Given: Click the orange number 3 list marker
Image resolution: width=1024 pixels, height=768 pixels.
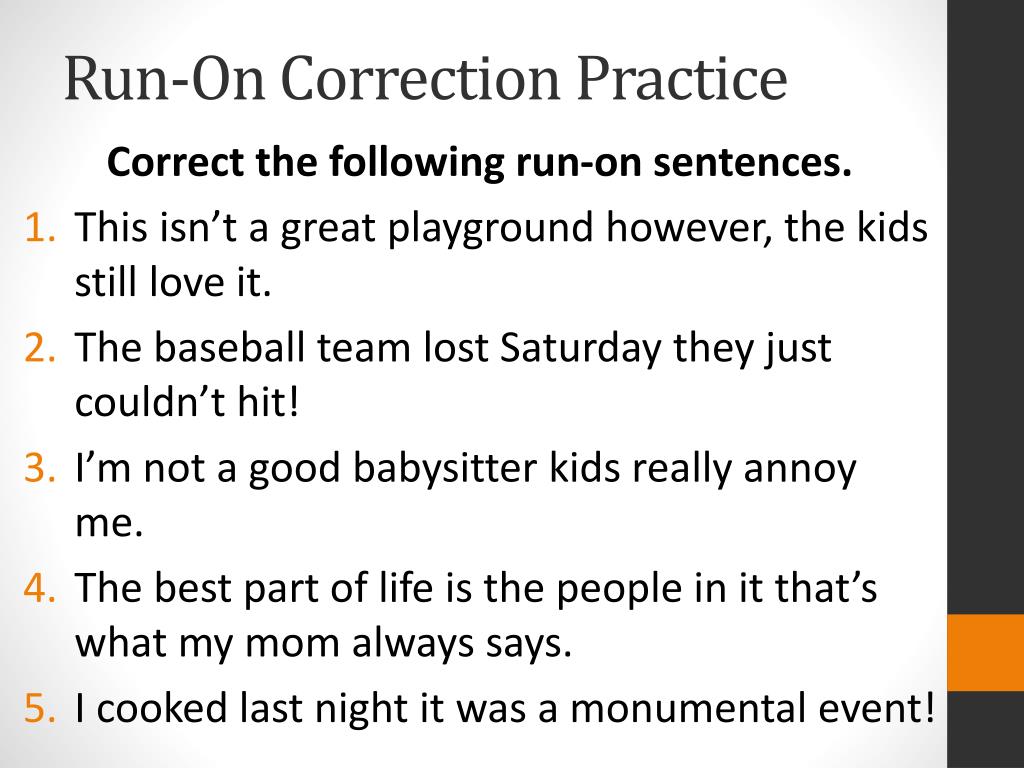Looking at the screenshot, I should click(x=40, y=468).
